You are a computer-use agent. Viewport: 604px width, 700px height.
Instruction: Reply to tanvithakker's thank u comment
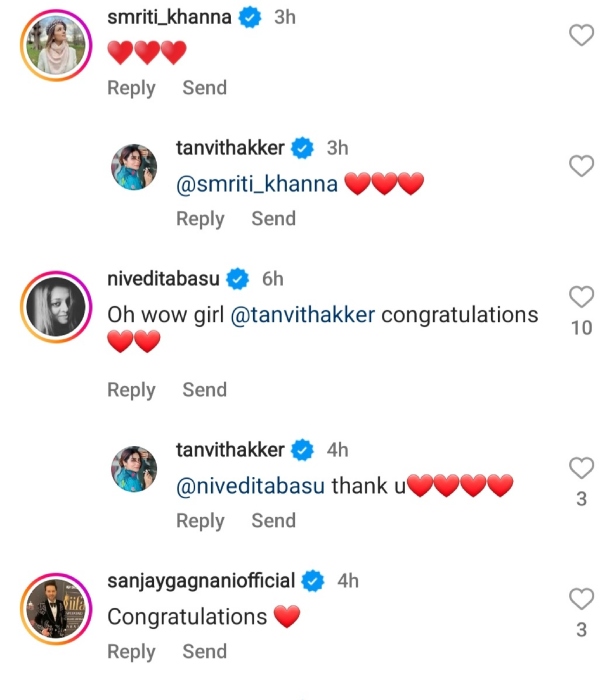pos(200,520)
